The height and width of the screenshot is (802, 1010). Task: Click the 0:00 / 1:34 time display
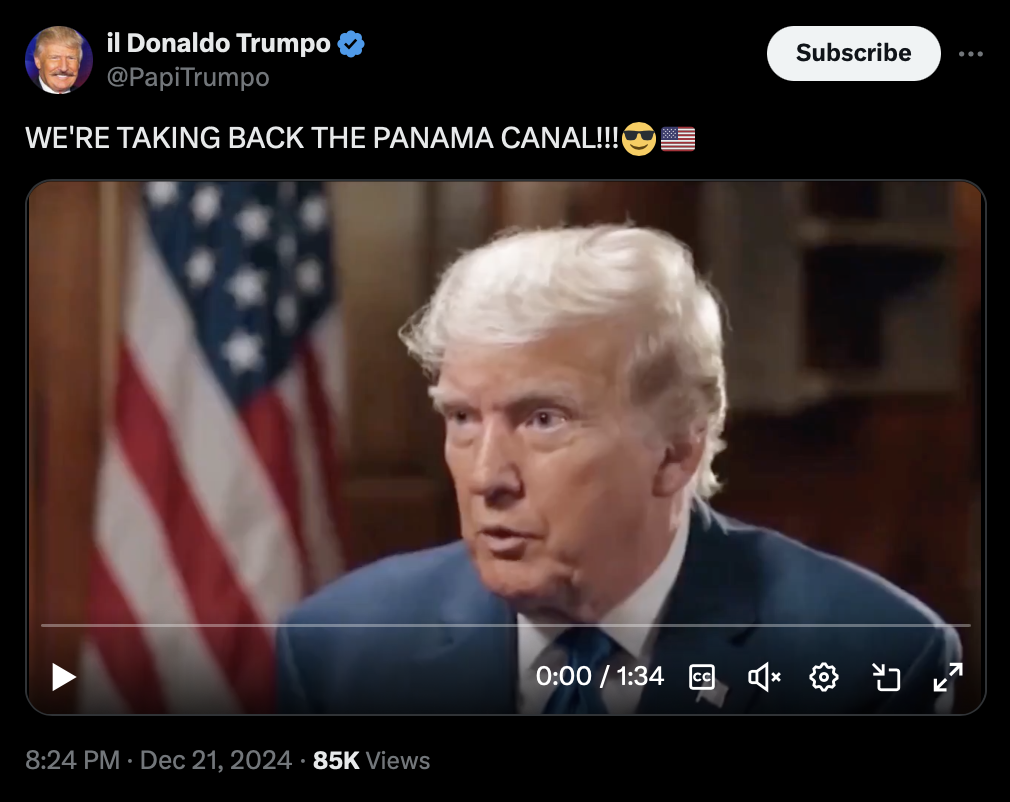600,676
